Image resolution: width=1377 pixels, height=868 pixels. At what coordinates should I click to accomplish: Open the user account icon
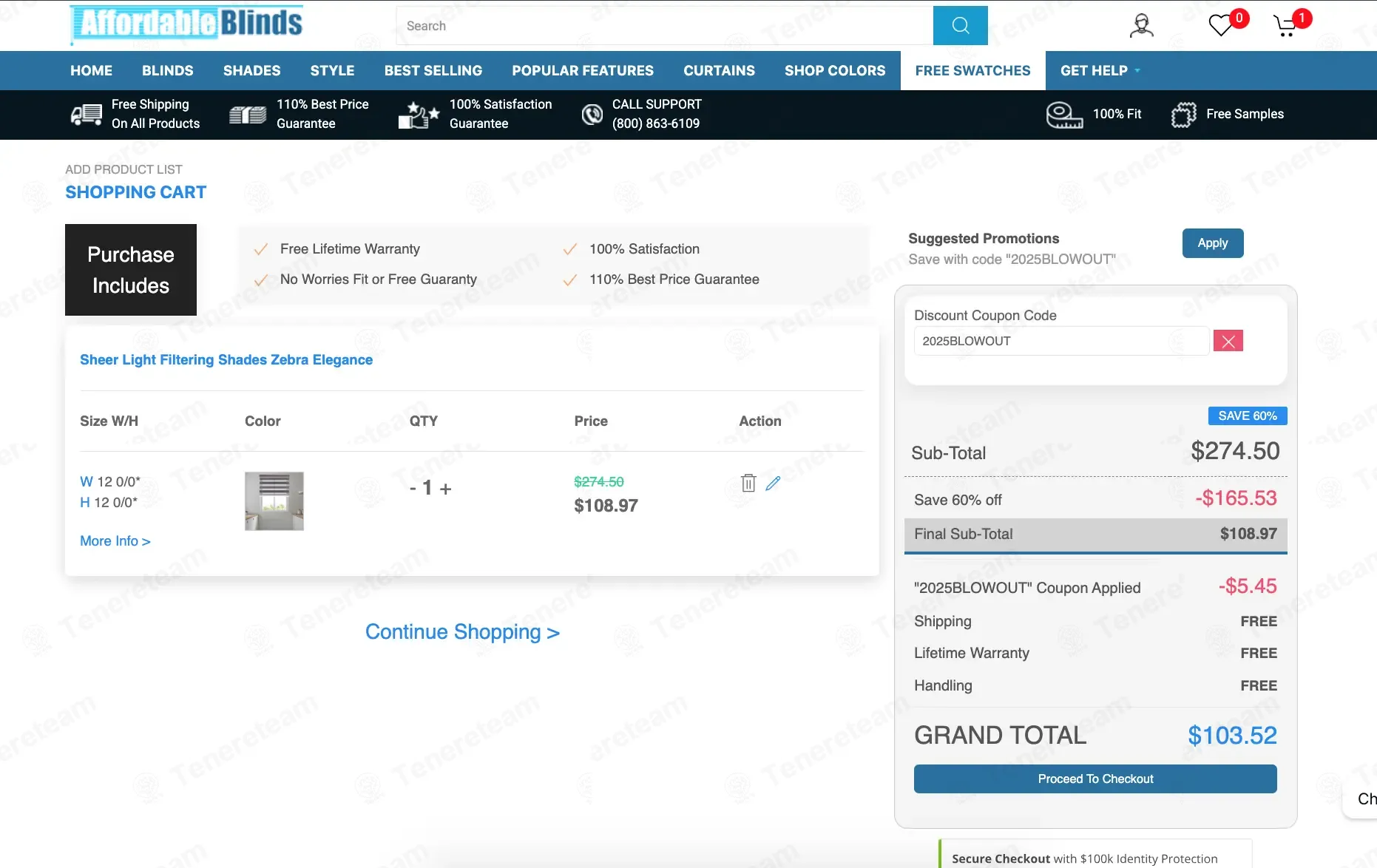(1141, 26)
